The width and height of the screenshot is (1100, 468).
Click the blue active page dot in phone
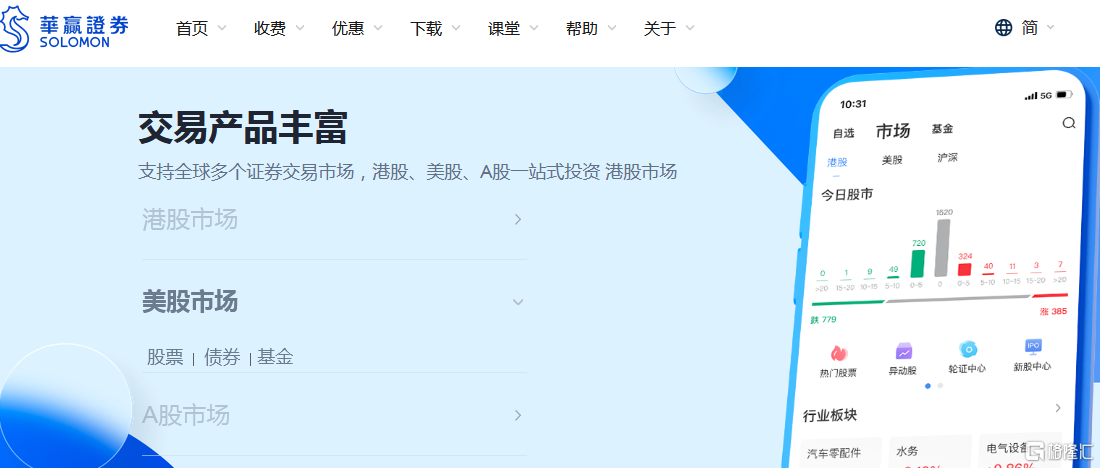pos(928,386)
